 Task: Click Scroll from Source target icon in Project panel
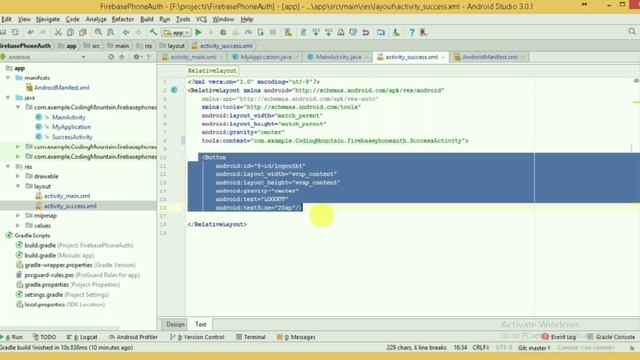point(111,57)
